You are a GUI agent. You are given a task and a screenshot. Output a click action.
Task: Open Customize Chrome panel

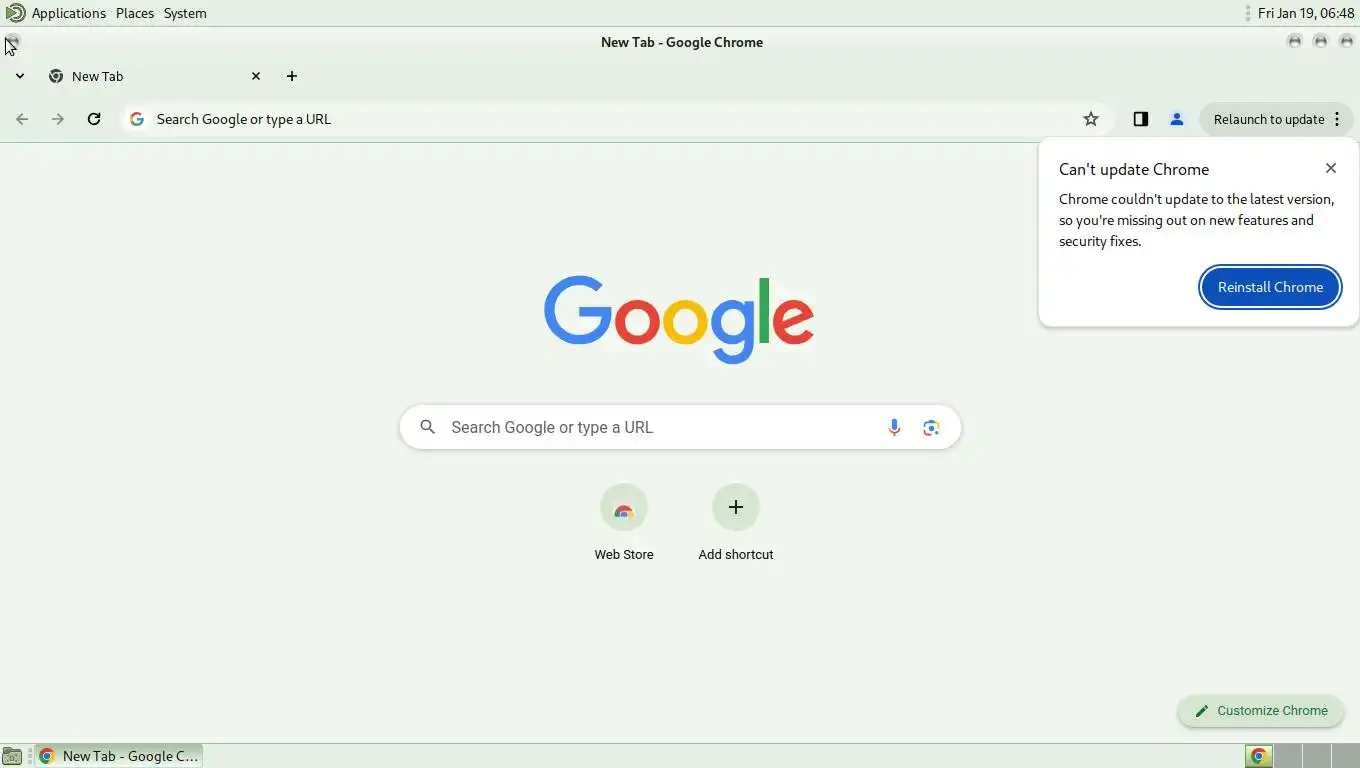click(x=1261, y=711)
